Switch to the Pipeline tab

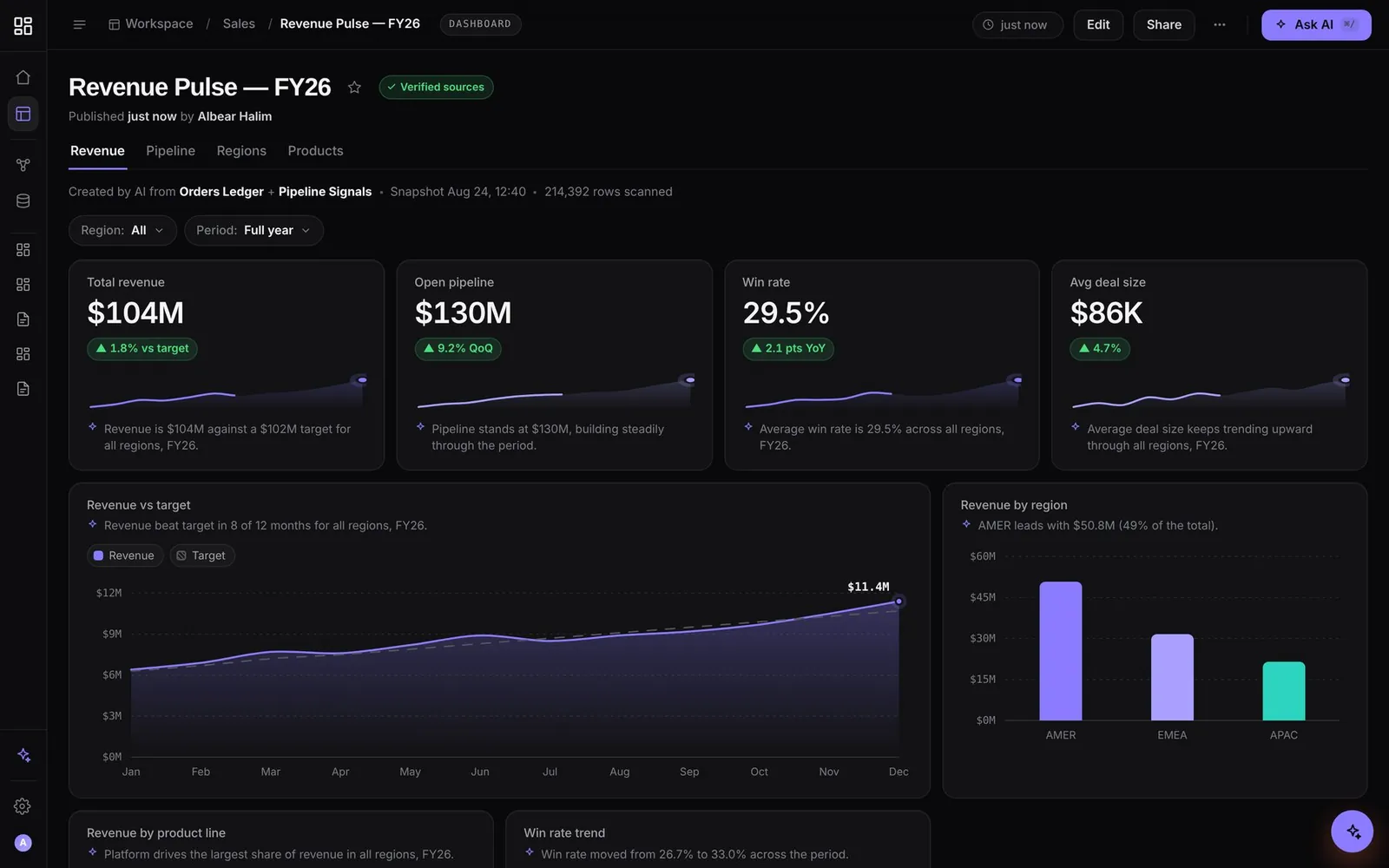170,151
